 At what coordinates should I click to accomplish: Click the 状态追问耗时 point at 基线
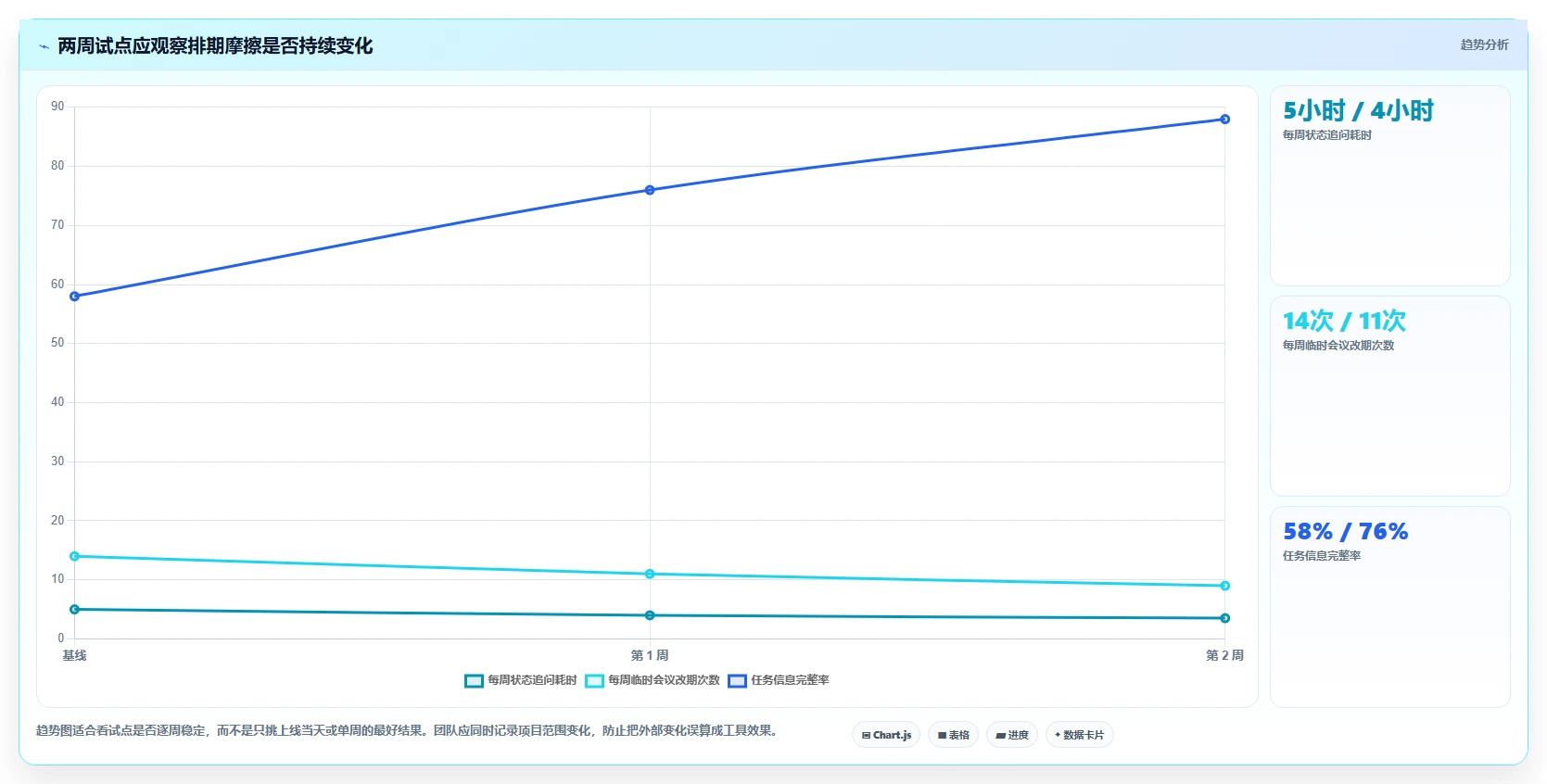point(75,610)
